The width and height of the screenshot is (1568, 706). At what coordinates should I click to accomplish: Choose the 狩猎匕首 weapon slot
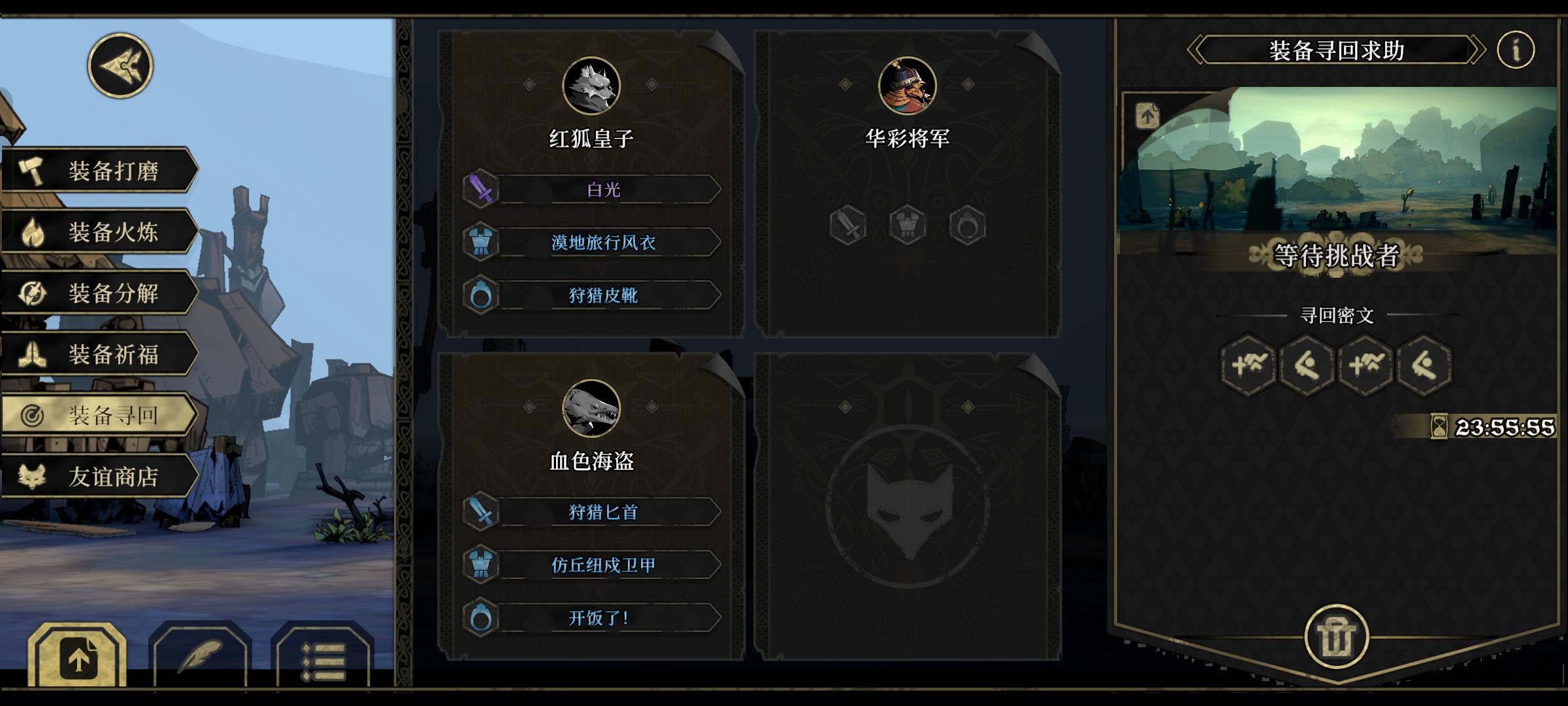point(592,512)
